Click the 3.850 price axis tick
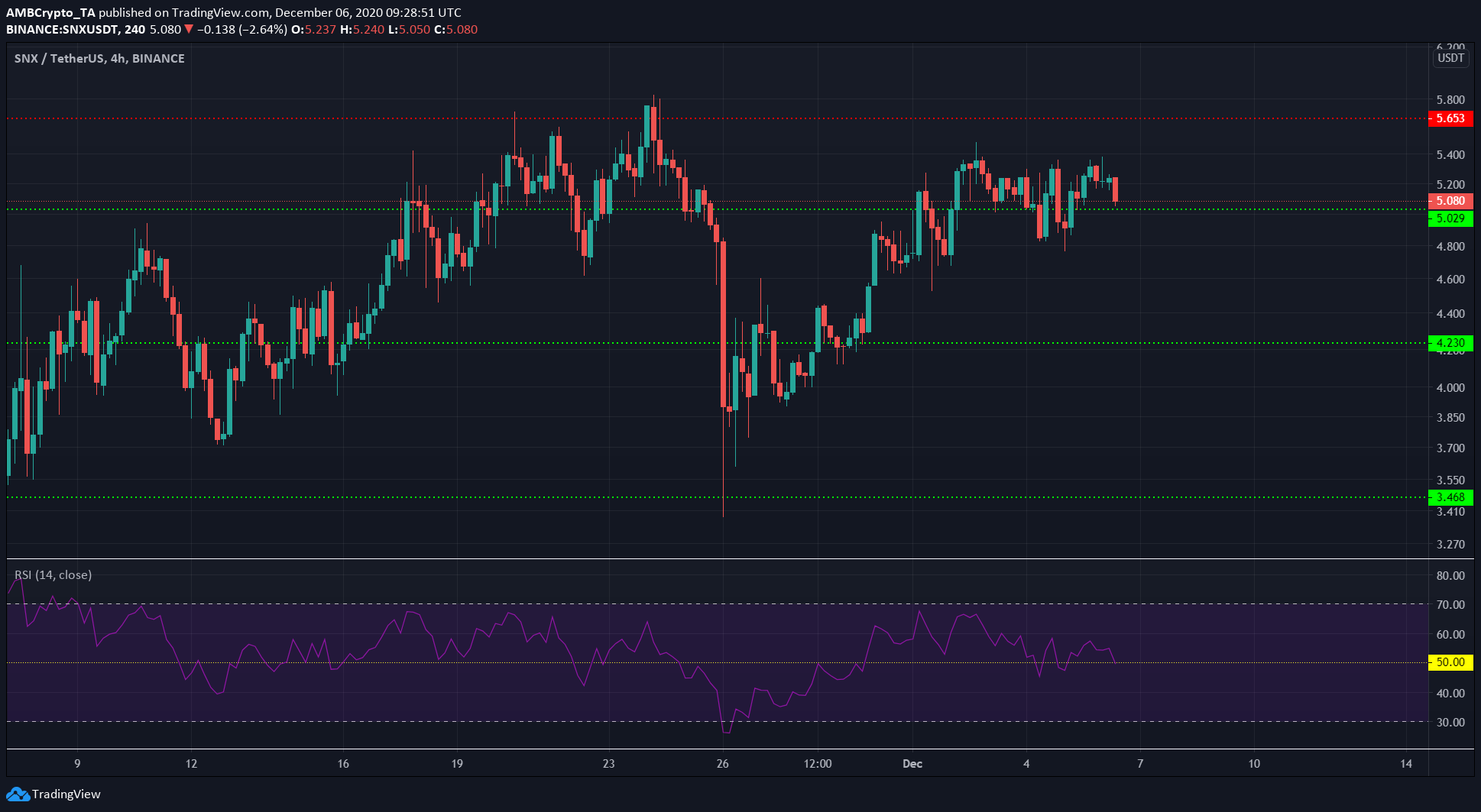 pos(1450,418)
